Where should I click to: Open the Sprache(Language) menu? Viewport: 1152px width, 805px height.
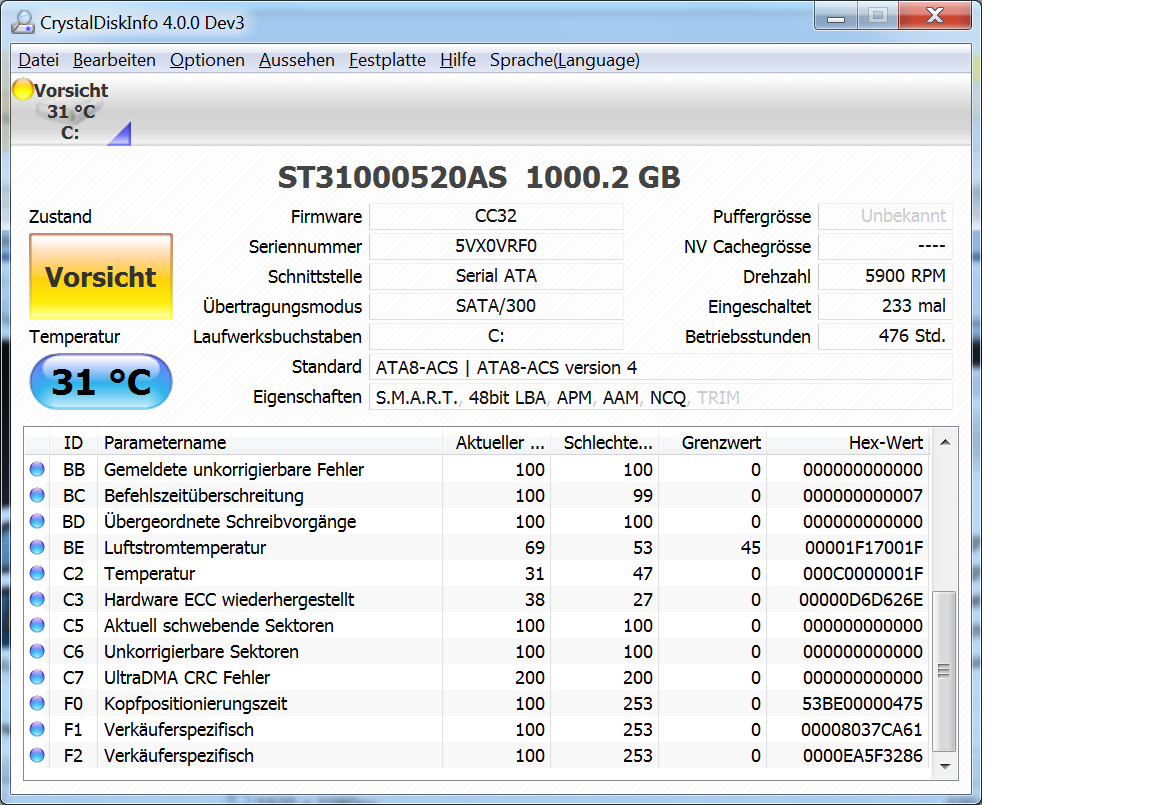564,60
